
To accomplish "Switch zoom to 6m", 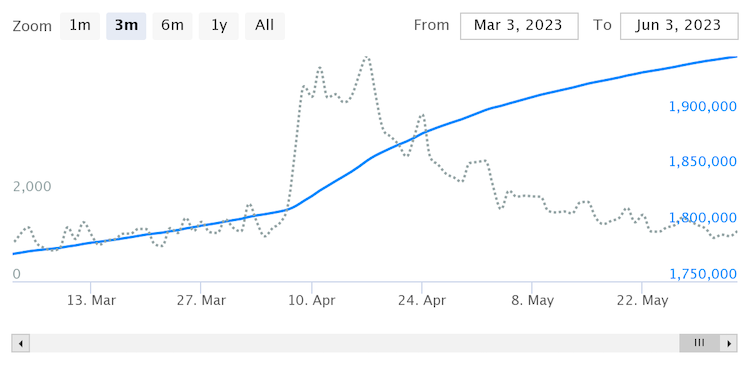I will 172,26.
